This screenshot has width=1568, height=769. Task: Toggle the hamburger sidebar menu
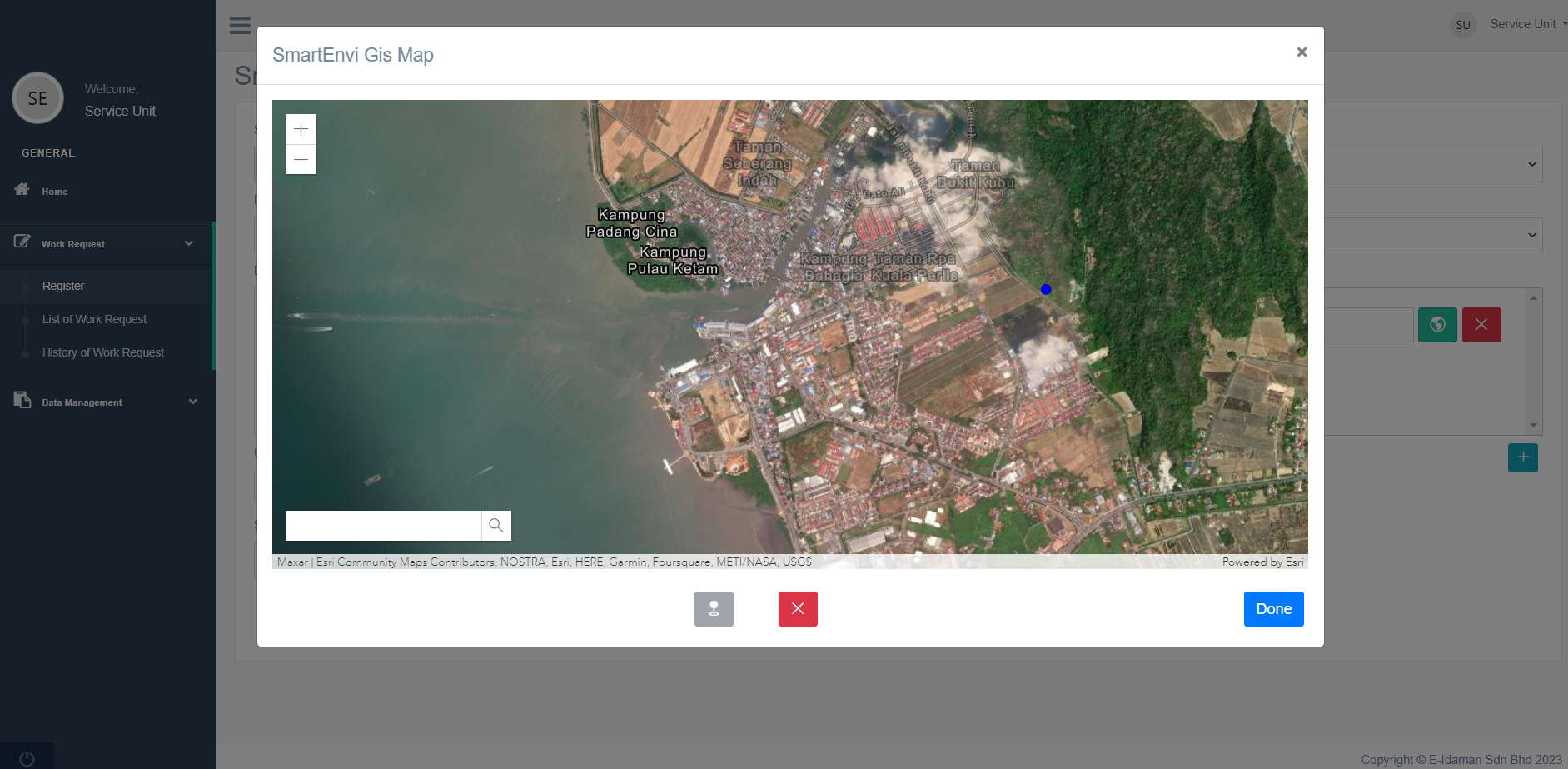click(240, 26)
